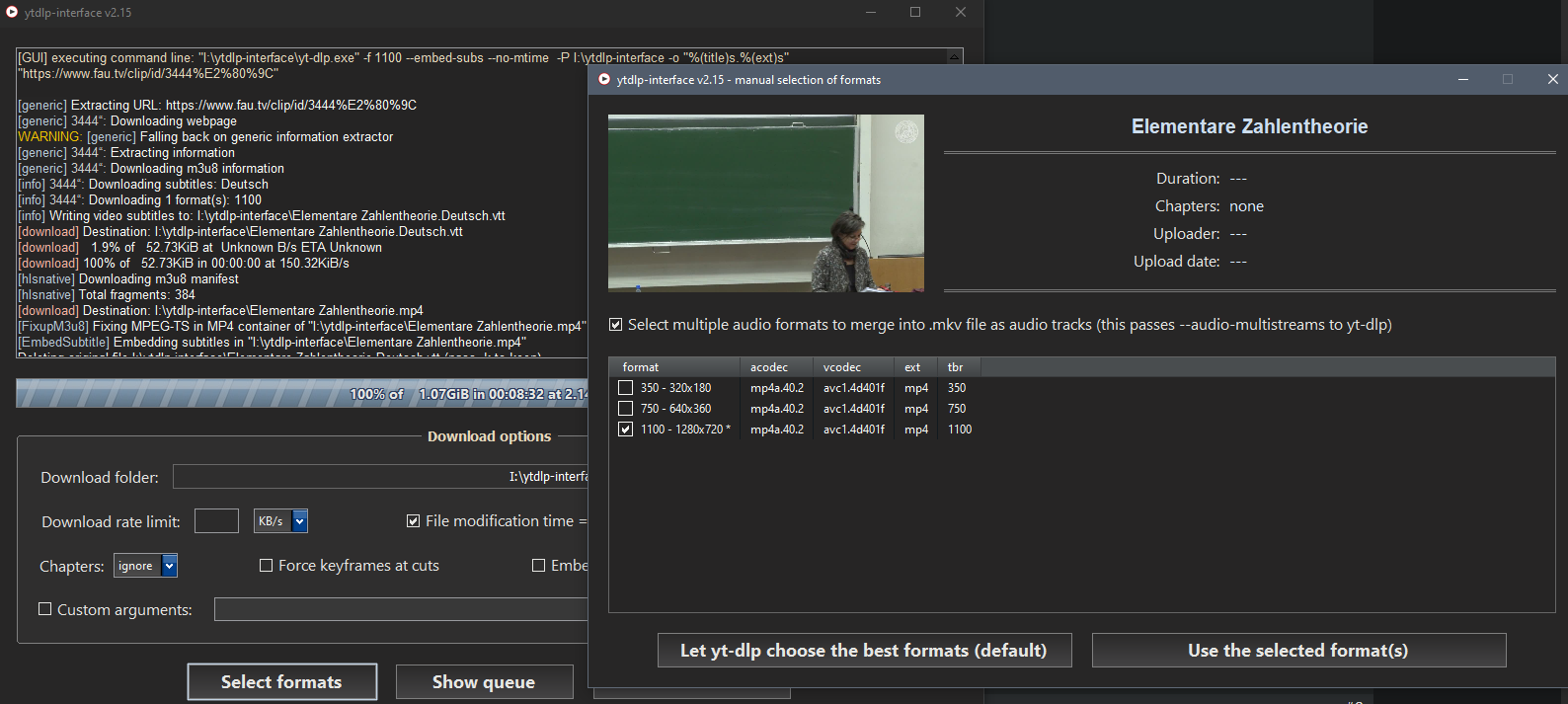Click Use the selected format(s) button

(1298, 651)
